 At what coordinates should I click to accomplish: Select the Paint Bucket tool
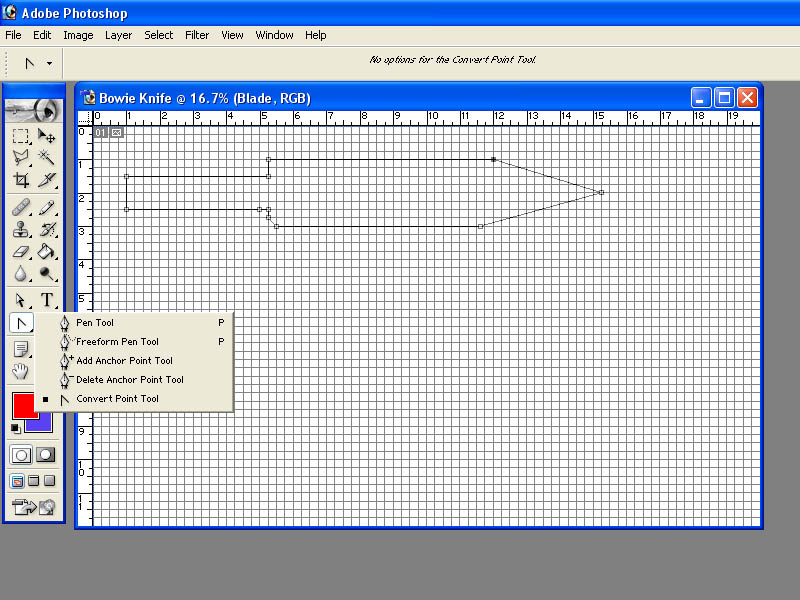click(46, 252)
